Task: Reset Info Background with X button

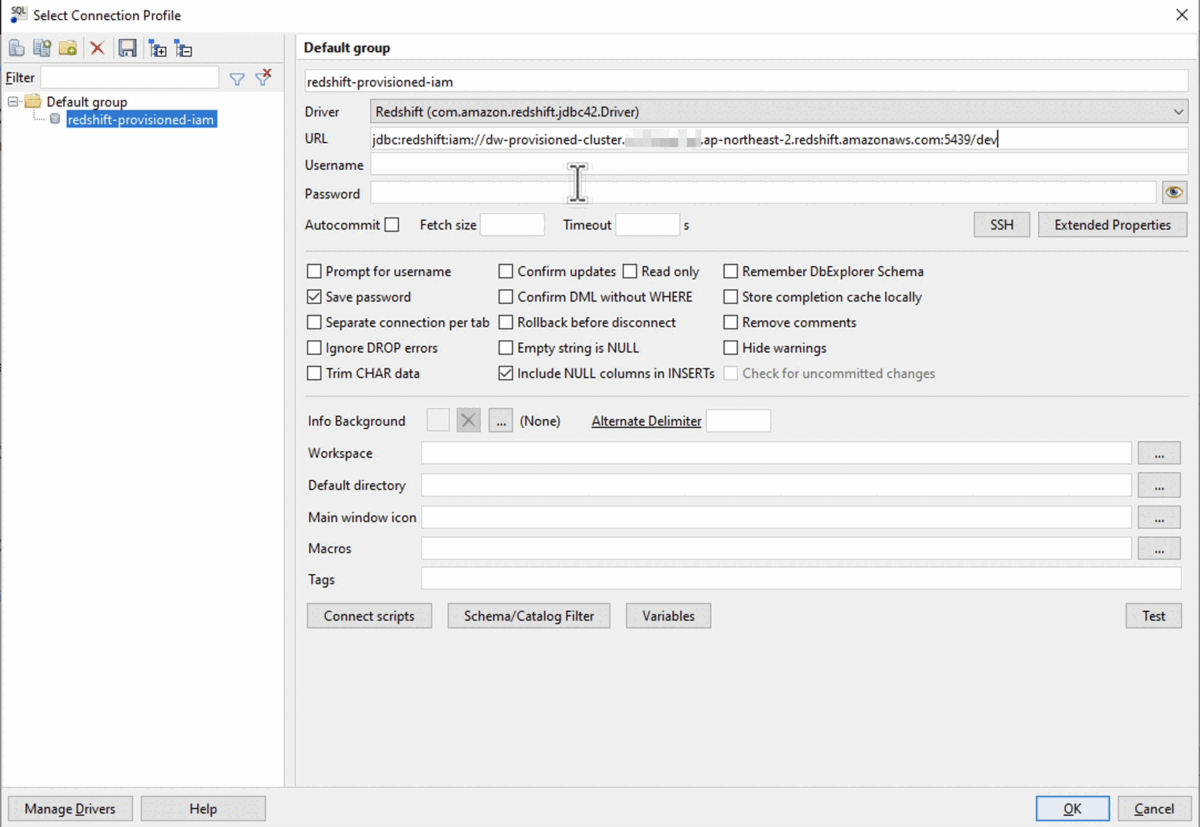Action: pyautogui.click(x=468, y=421)
